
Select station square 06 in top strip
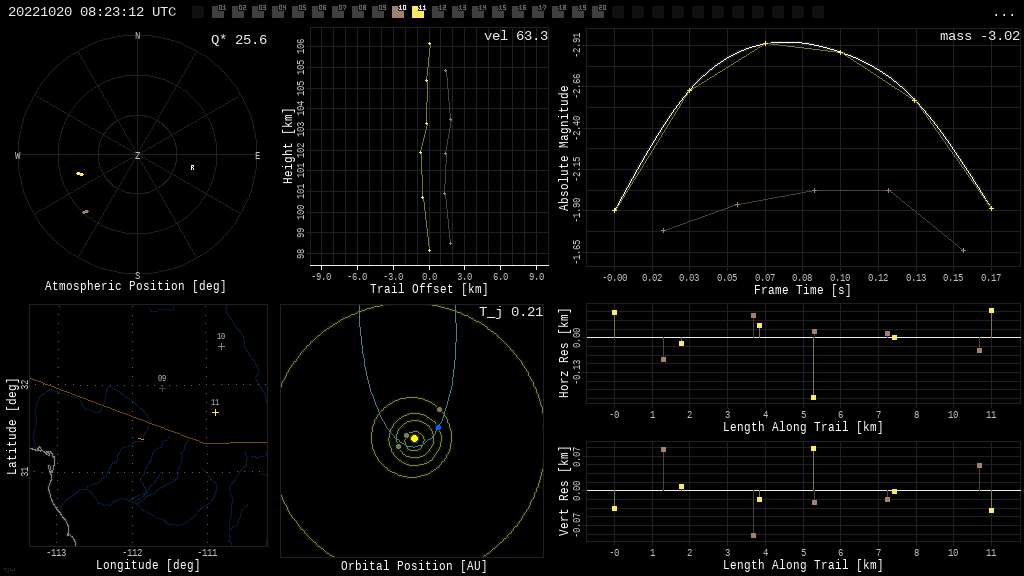click(318, 12)
